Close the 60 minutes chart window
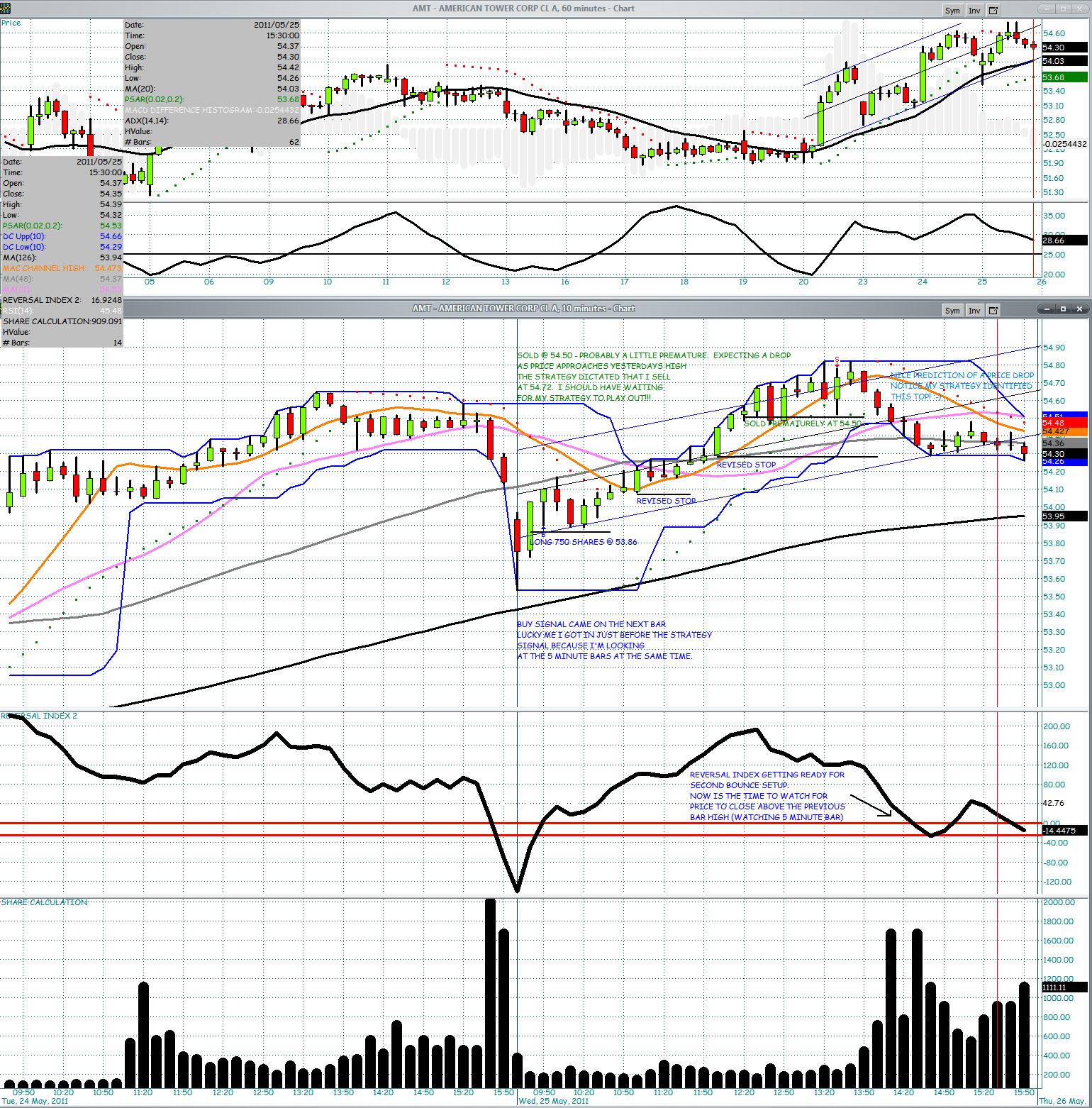Image resolution: width=1092 pixels, height=1108 pixels. 1081,9
